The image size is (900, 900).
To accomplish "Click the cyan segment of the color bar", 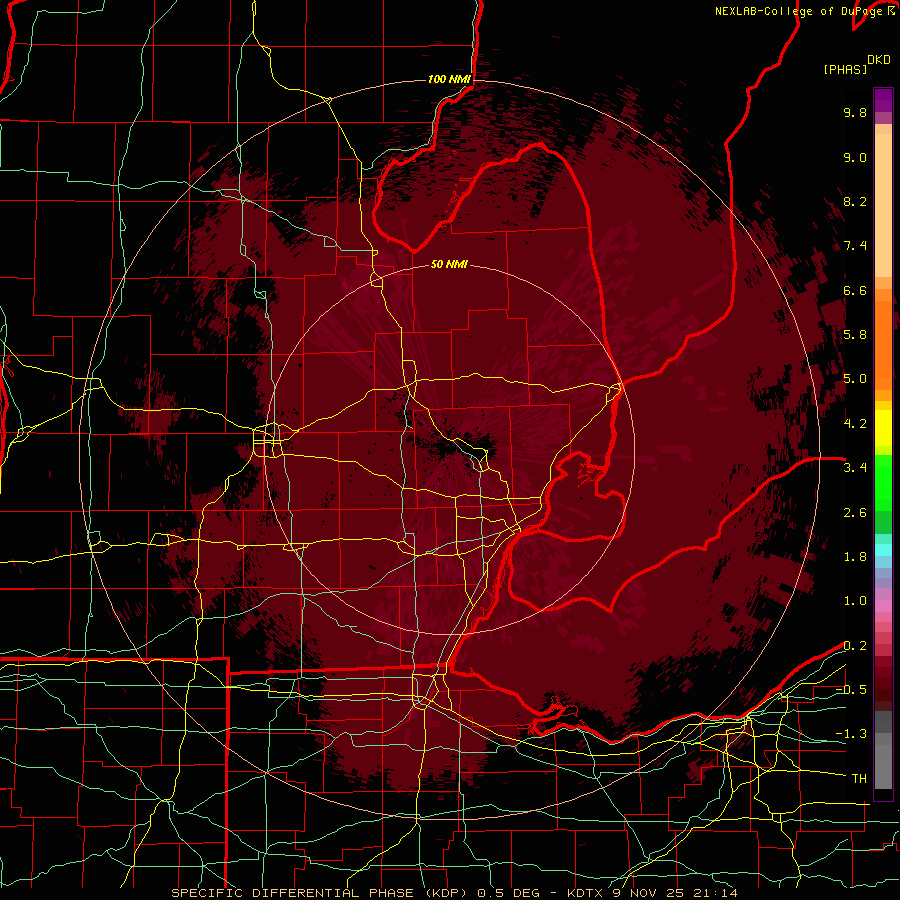I will (883, 550).
